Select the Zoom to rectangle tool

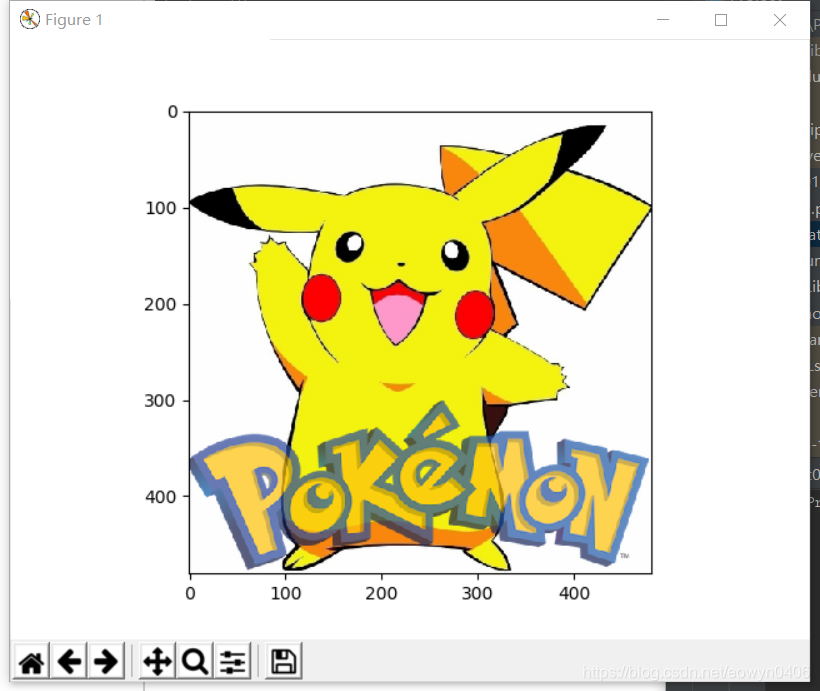click(x=195, y=662)
